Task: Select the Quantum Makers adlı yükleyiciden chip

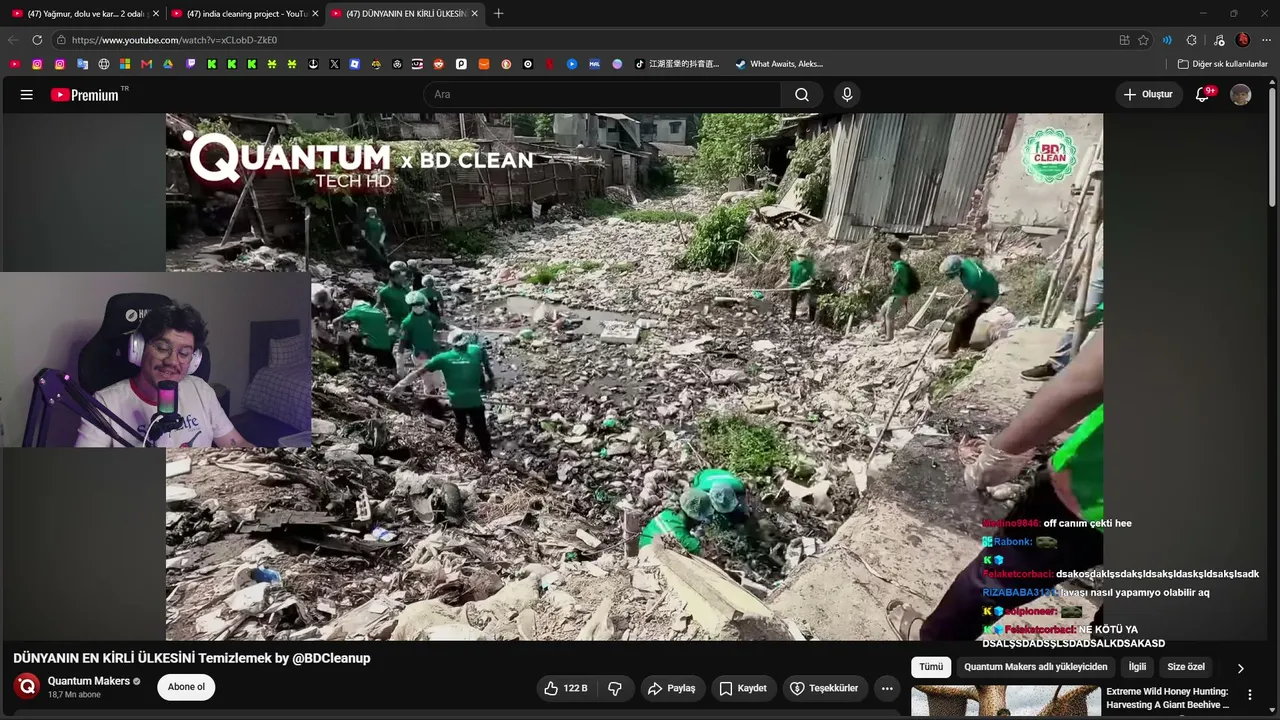Action: tap(1035, 667)
